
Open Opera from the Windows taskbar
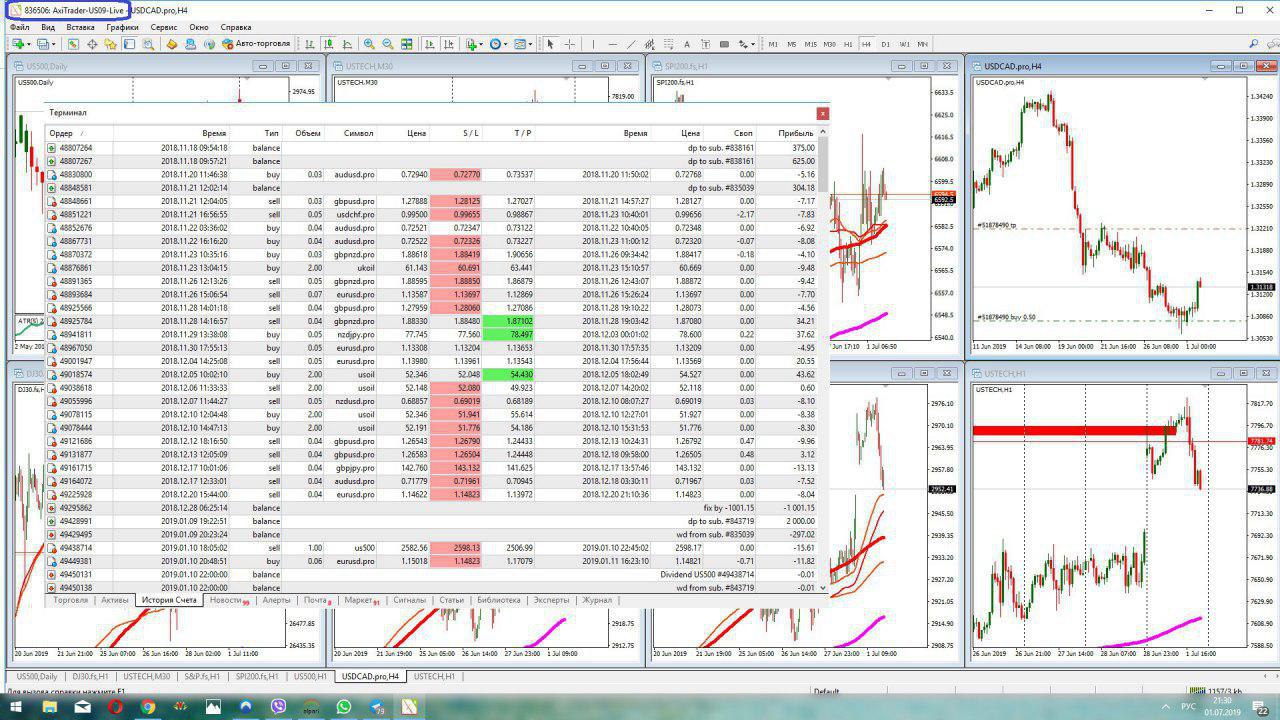coord(115,707)
